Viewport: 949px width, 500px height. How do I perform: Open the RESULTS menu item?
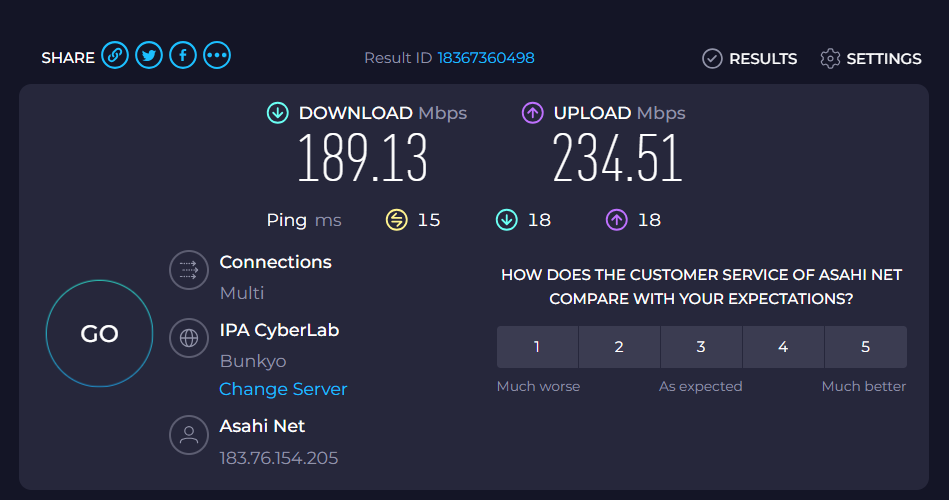point(762,59)
